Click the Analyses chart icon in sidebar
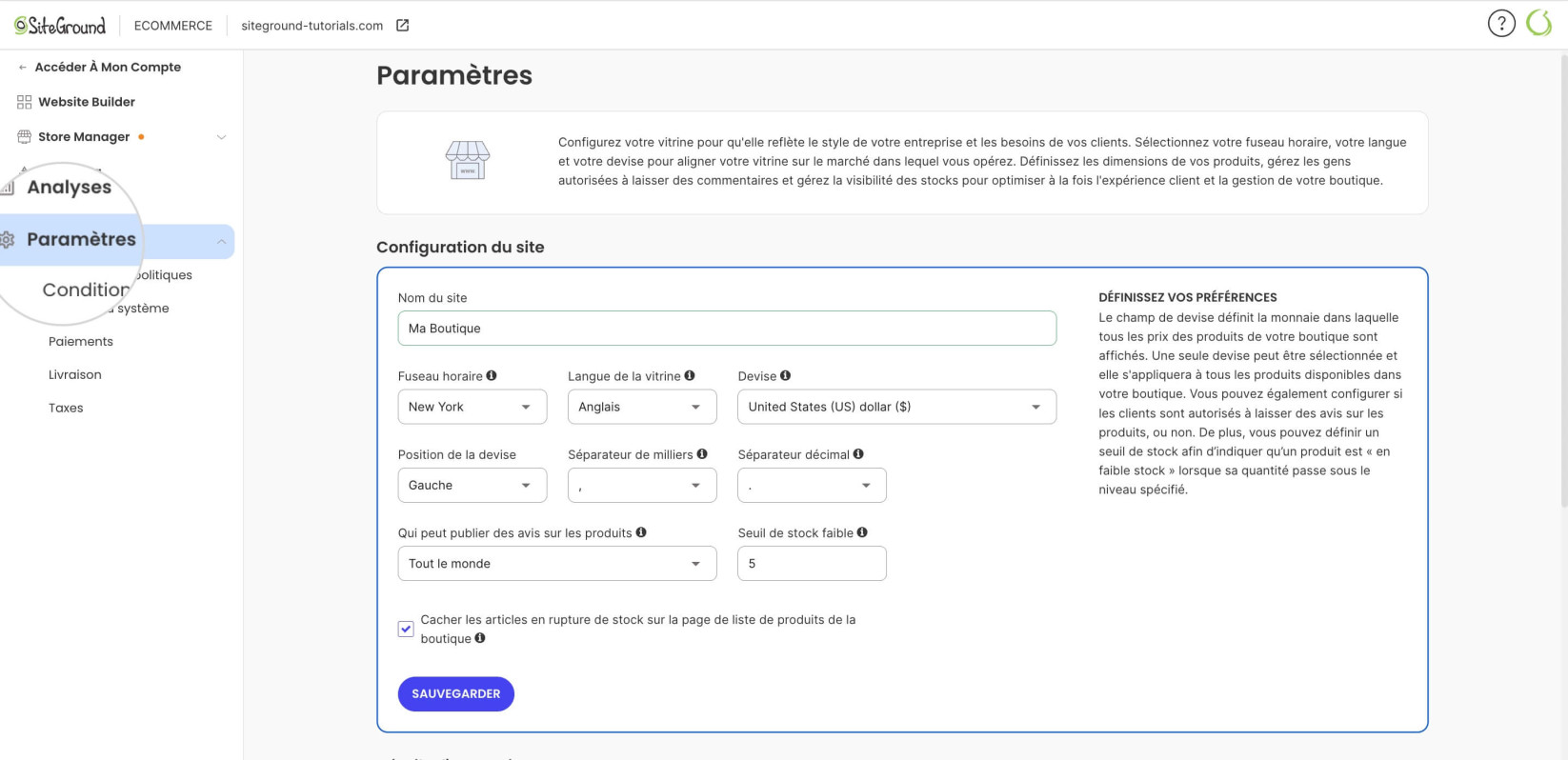The height and width of the screenshot is (760, 1568). click(x=8, y=188)
